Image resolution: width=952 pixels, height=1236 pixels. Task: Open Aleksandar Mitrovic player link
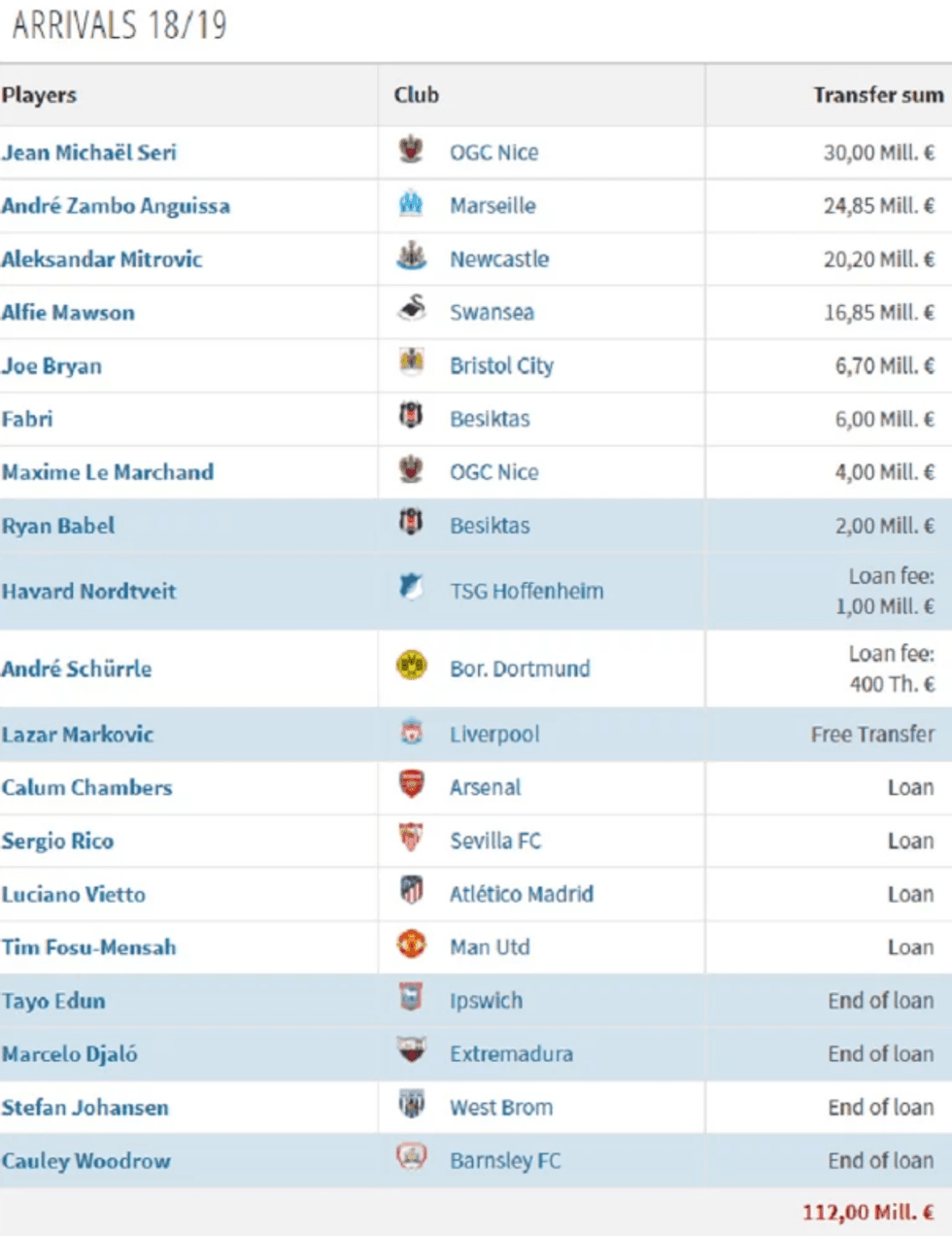point(102,259)
